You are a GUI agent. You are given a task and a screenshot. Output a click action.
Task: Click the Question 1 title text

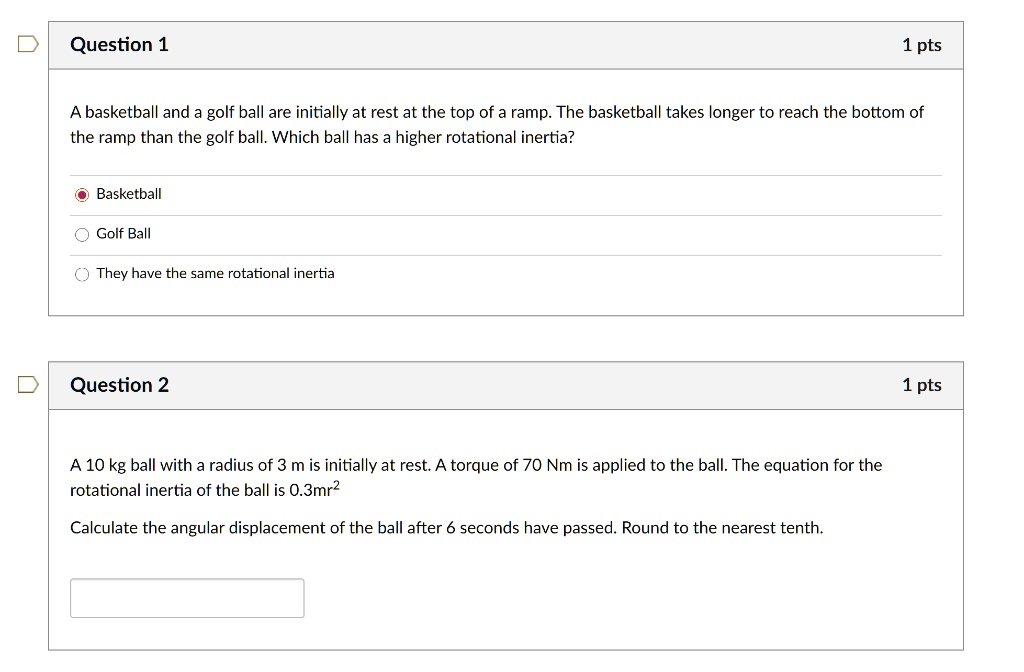(x=119, y=44)
